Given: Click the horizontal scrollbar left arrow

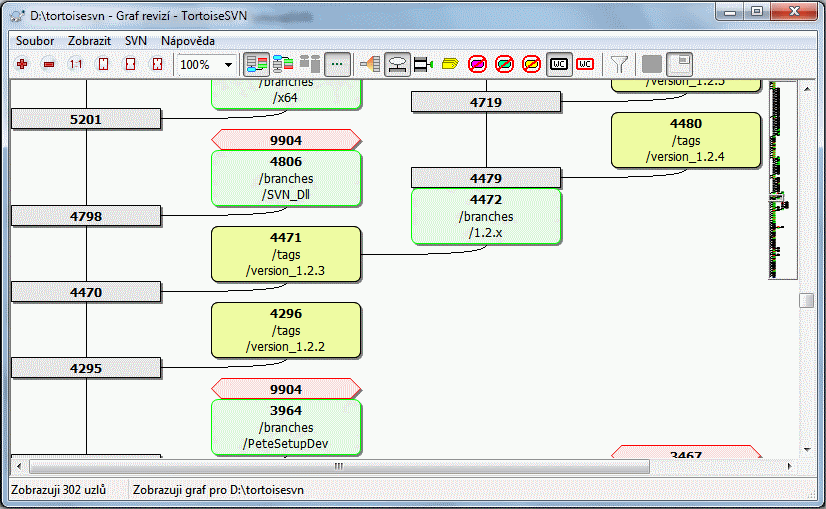Looking at the screenshot, I should tap(19, 466).
